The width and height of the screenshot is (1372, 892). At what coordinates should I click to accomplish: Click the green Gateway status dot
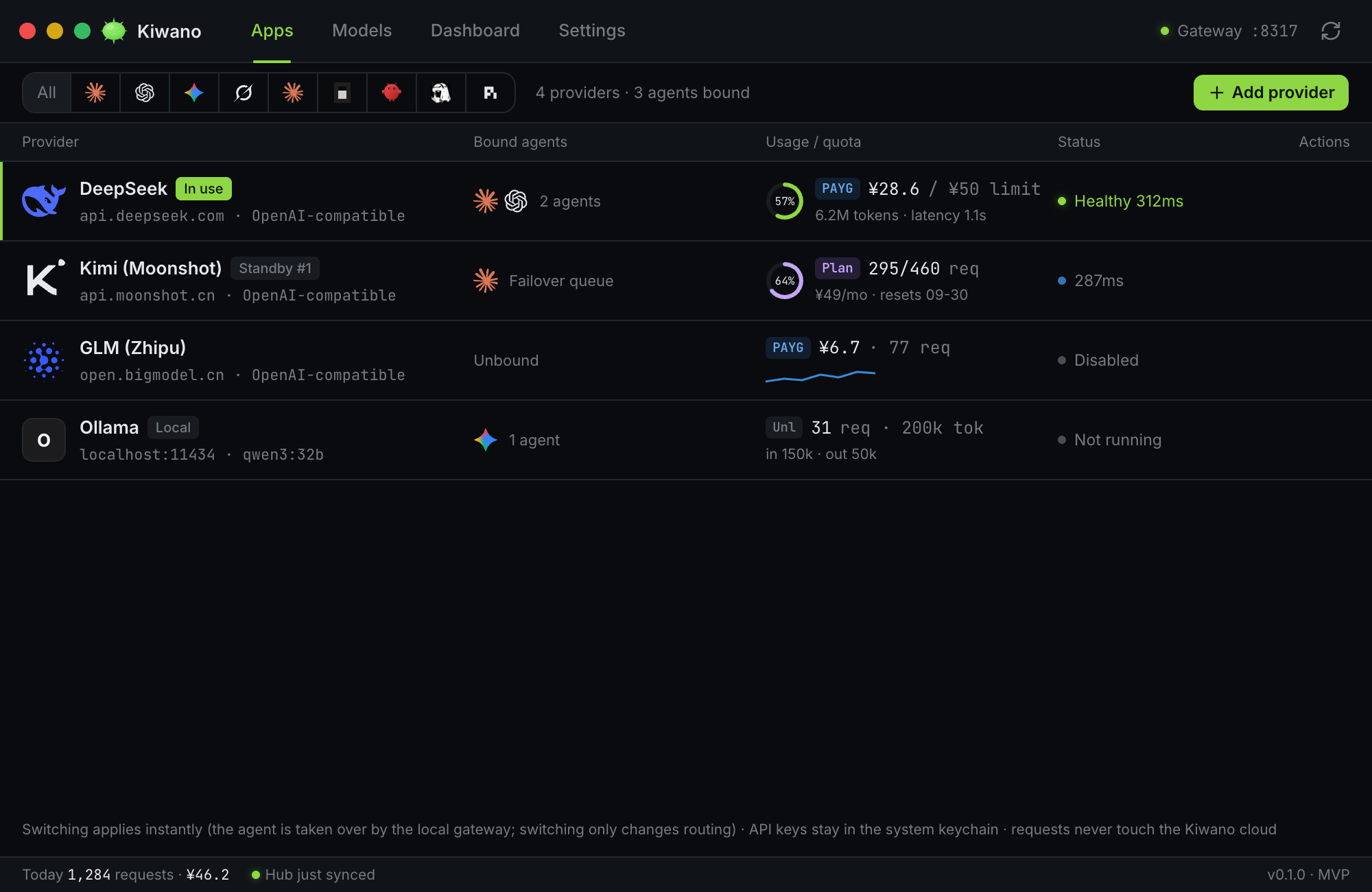point(1164,31)
